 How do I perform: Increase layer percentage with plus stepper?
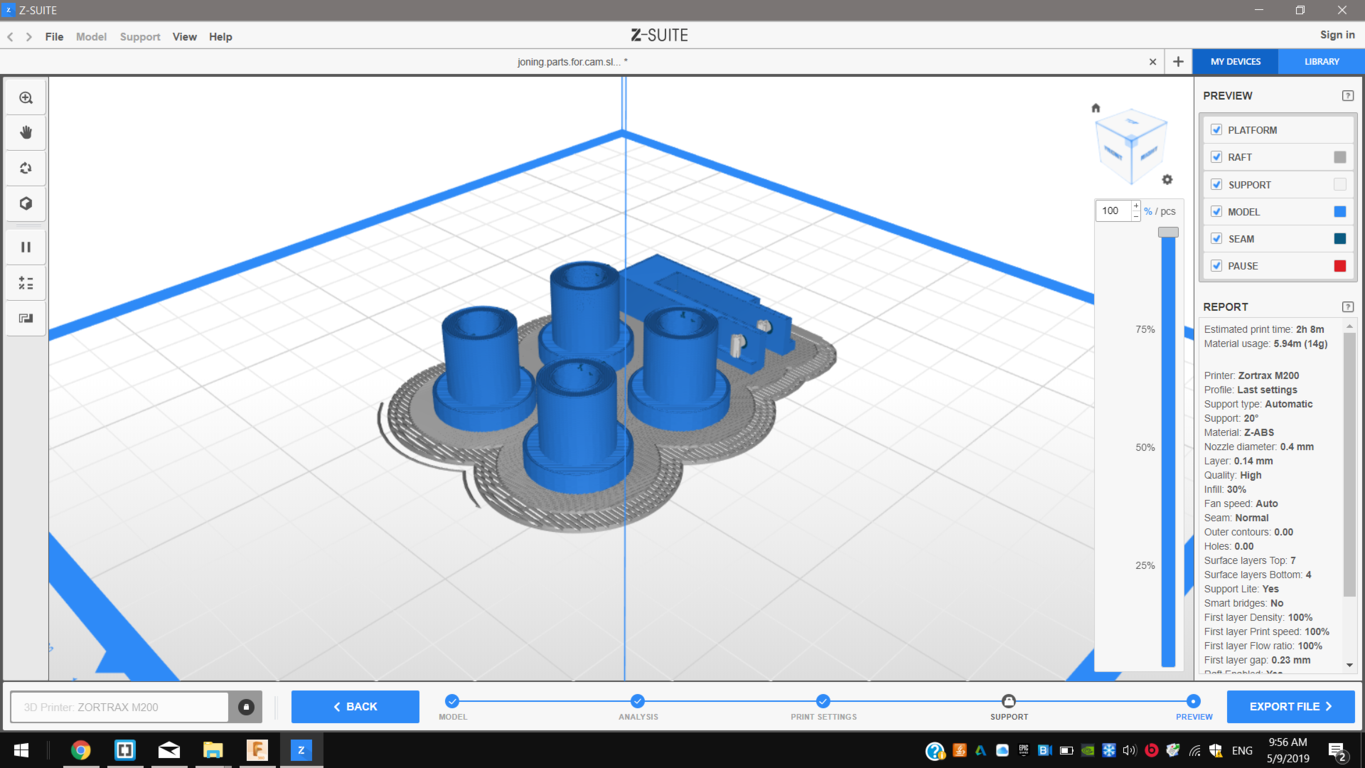1136,206
